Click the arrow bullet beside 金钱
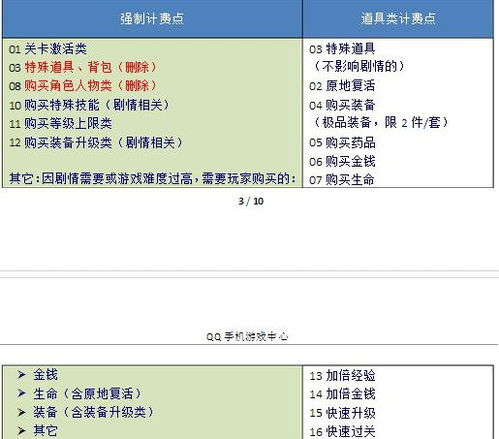The height and width of the screenshot is (439, 499). pos(22,375)
